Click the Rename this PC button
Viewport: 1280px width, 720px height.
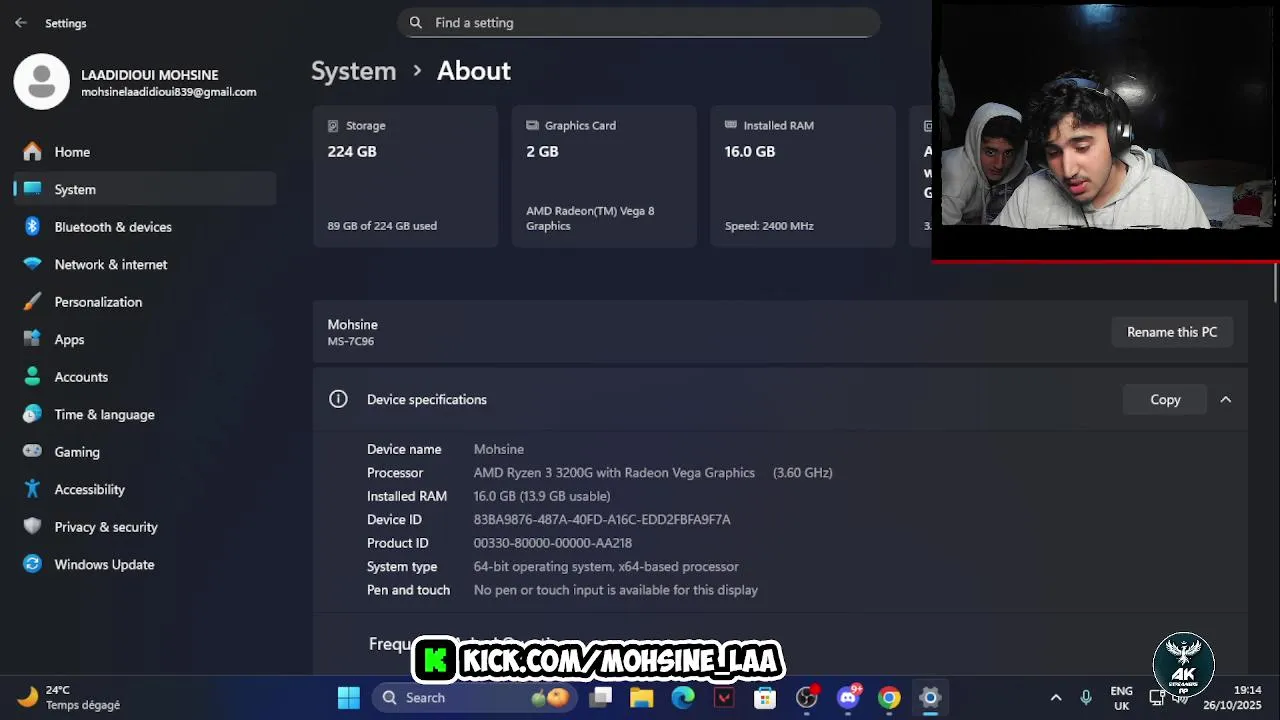click(1172, 332)
